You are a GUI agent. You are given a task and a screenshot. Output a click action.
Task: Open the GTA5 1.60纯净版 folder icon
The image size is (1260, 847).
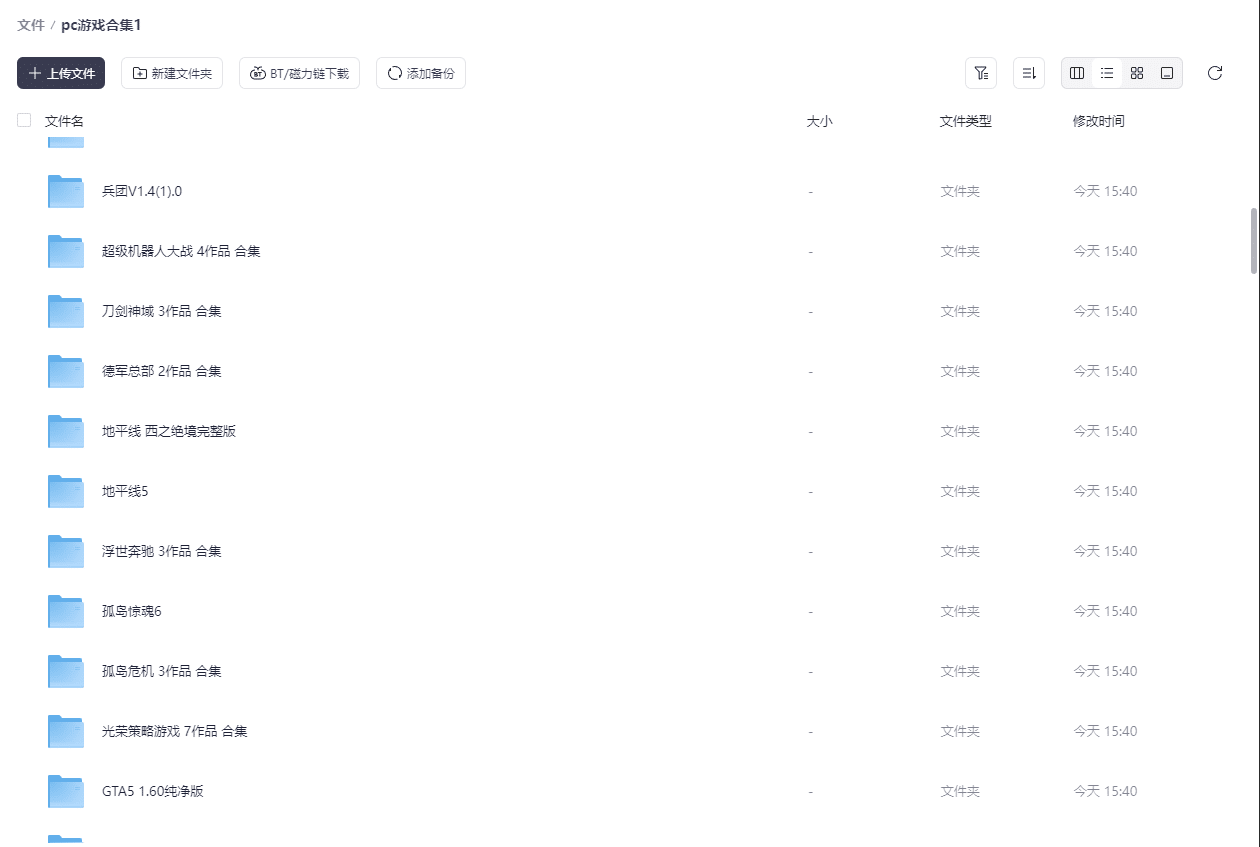(66, 791)
